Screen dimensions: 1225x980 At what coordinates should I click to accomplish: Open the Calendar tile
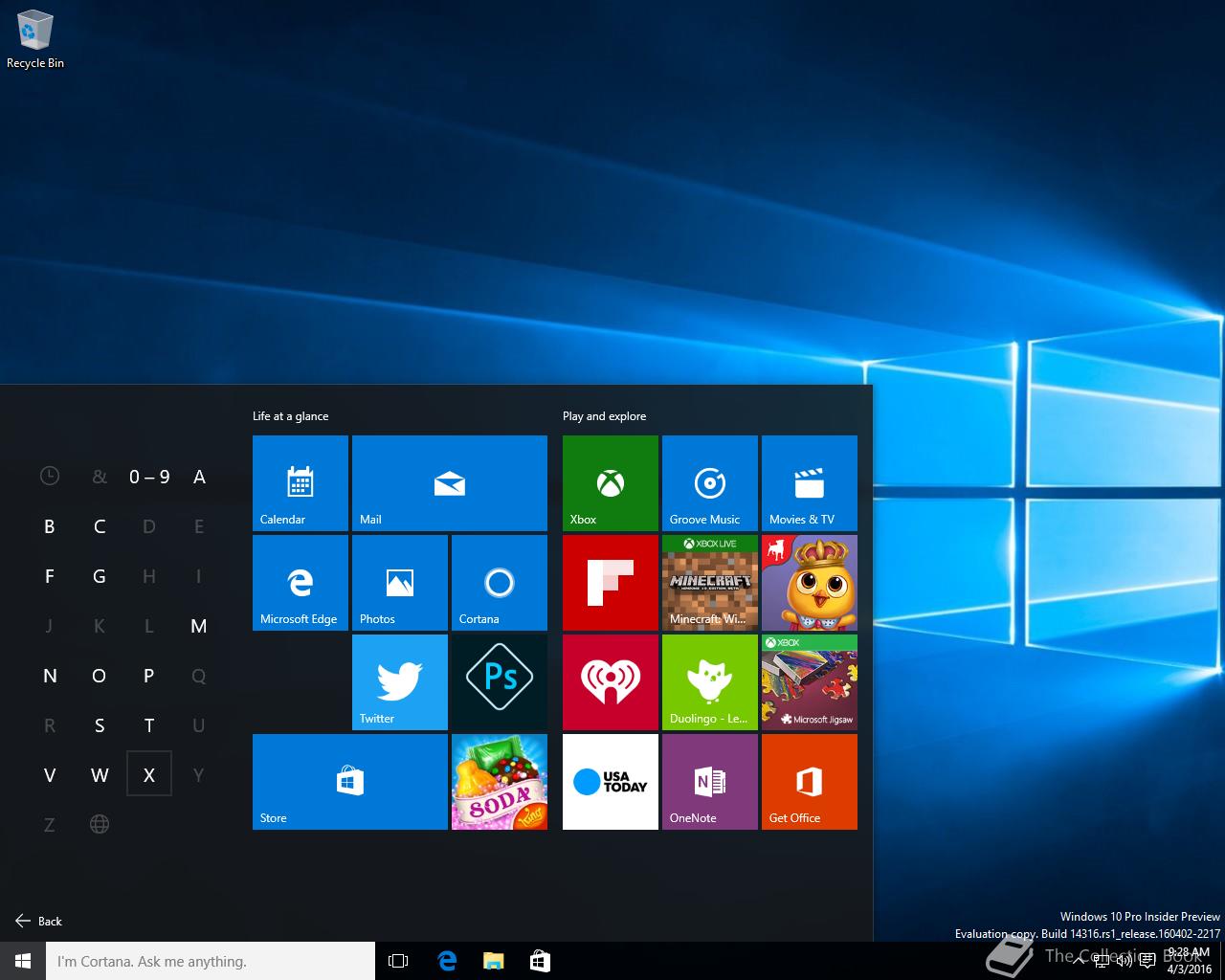click(x=301, y=483)
